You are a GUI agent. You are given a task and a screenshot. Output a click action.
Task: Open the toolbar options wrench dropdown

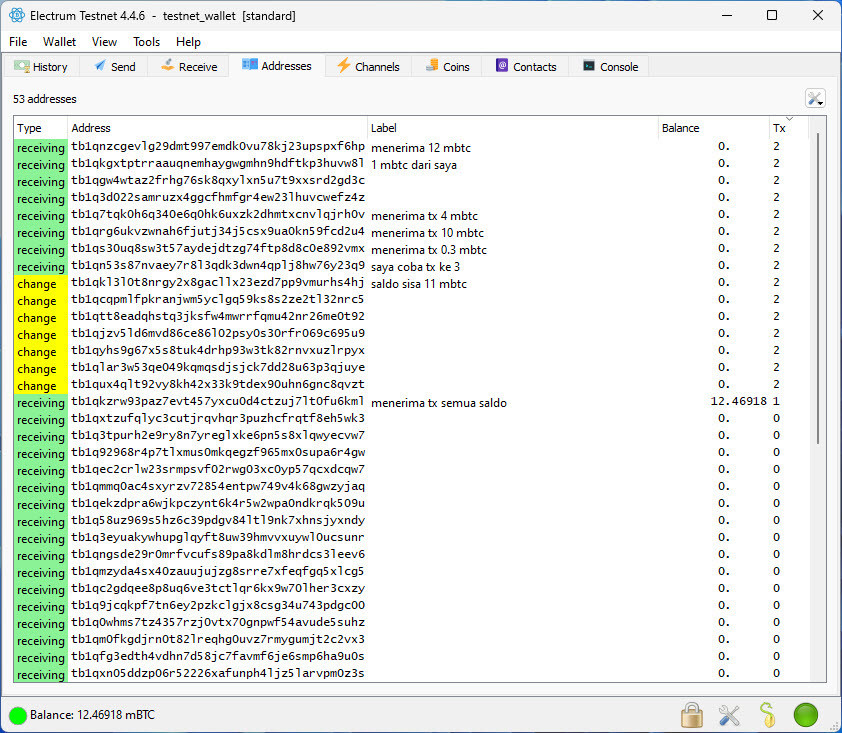(x=815, y=99)
